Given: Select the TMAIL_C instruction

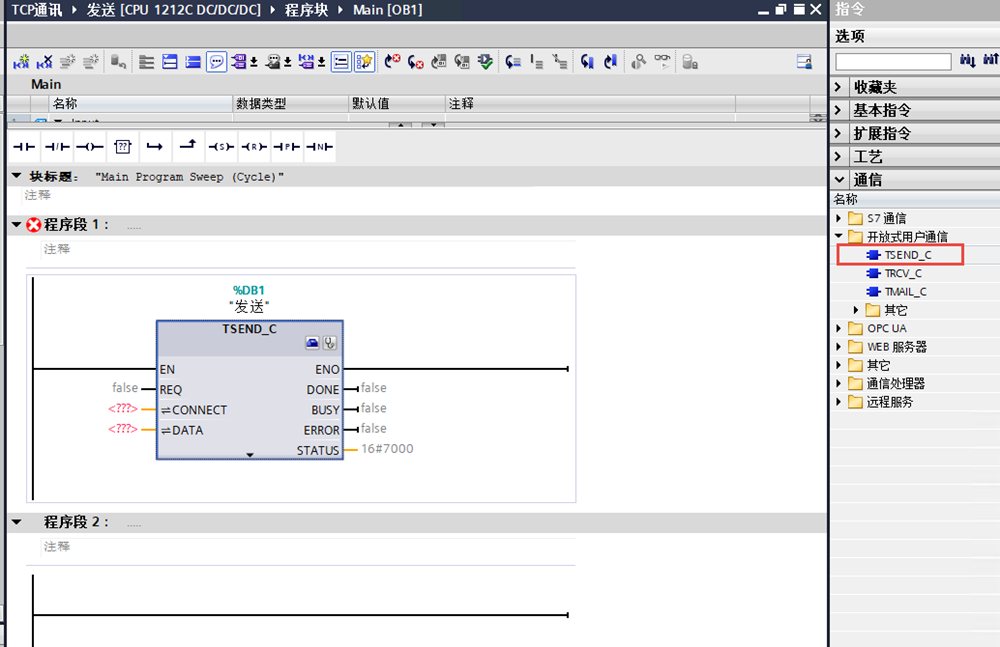Looking at the screenshot, I should pyautogui.click(x=904, y=291).
